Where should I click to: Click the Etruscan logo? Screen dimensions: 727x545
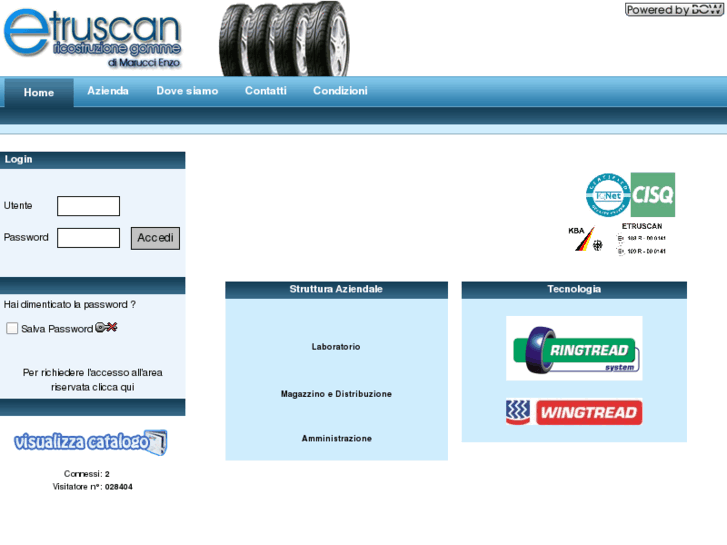(x=93, y=38)
